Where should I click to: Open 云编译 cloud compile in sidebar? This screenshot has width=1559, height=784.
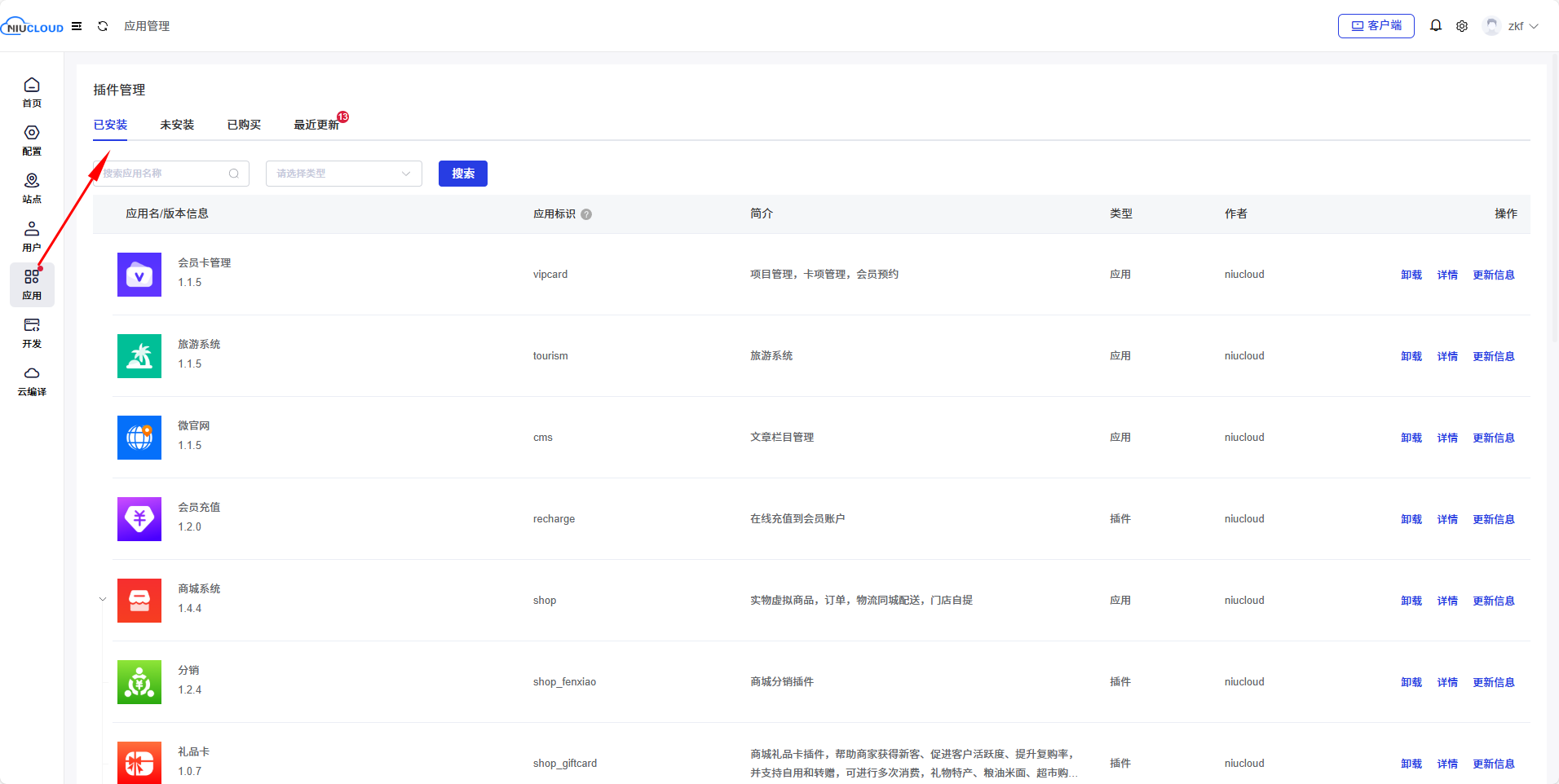(x=32, y=381)
